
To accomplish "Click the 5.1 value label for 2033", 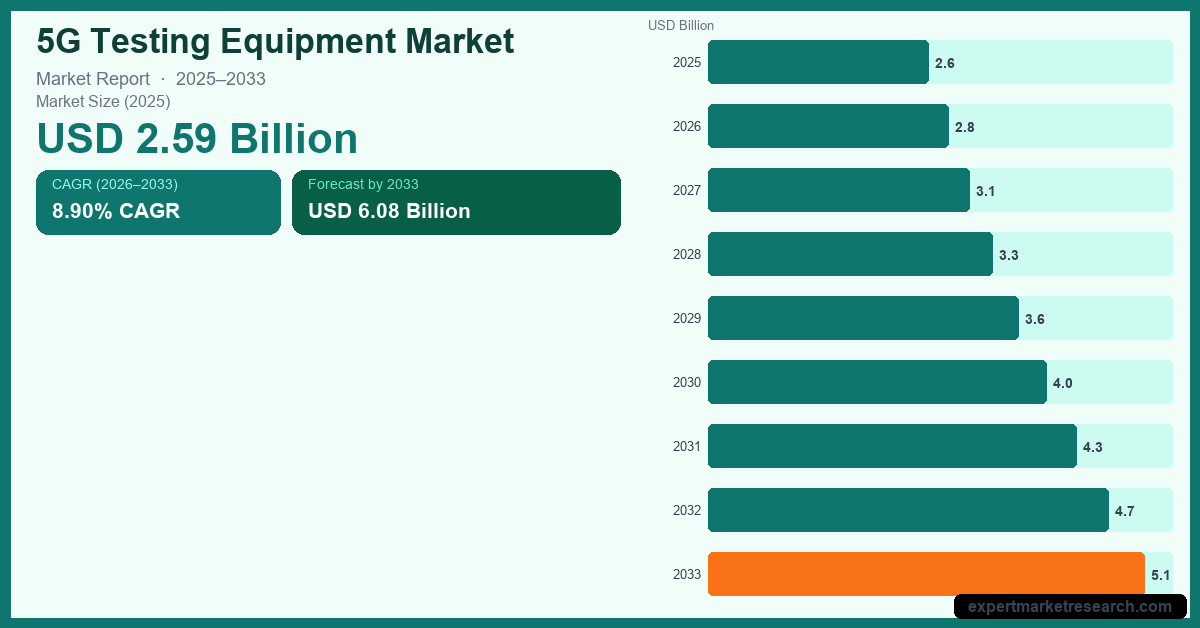I will 1160,575.
